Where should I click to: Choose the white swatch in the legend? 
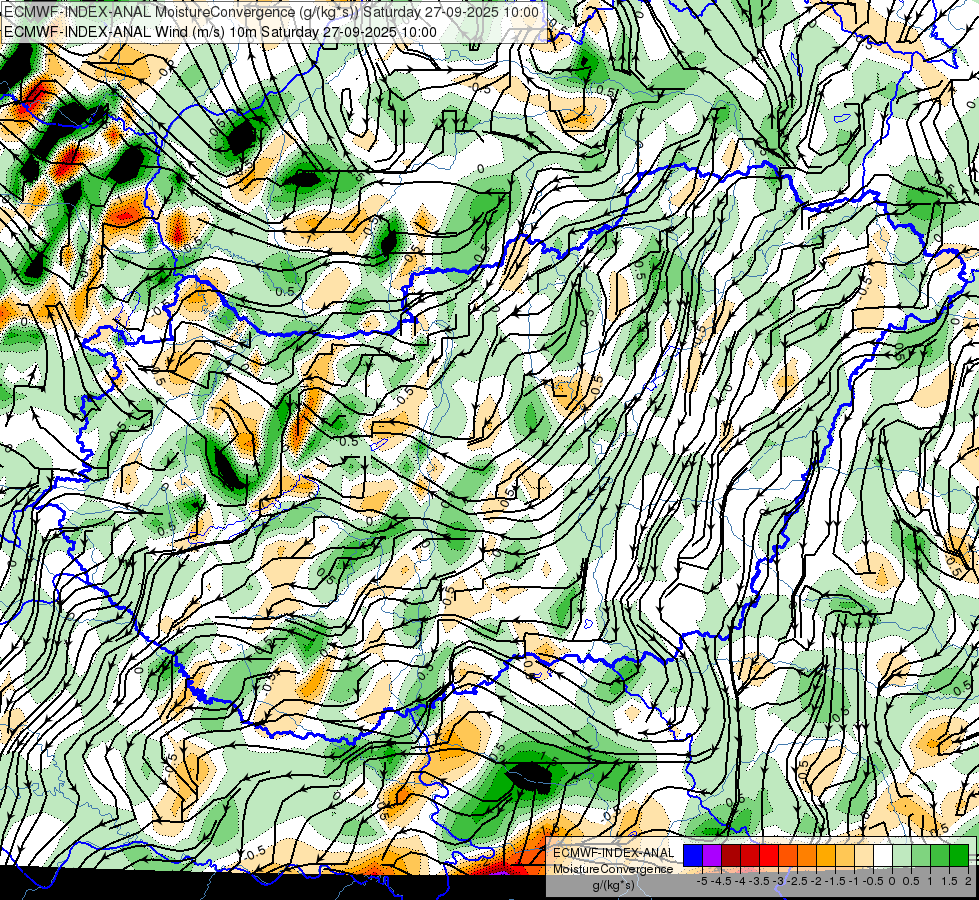883,855
